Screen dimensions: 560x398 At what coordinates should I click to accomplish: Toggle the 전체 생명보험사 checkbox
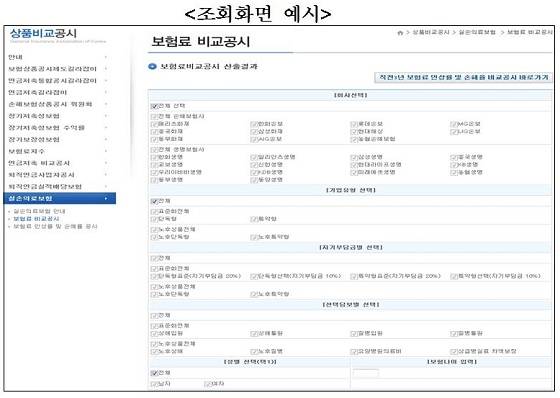pyautogui.click(x=154, y=150)
